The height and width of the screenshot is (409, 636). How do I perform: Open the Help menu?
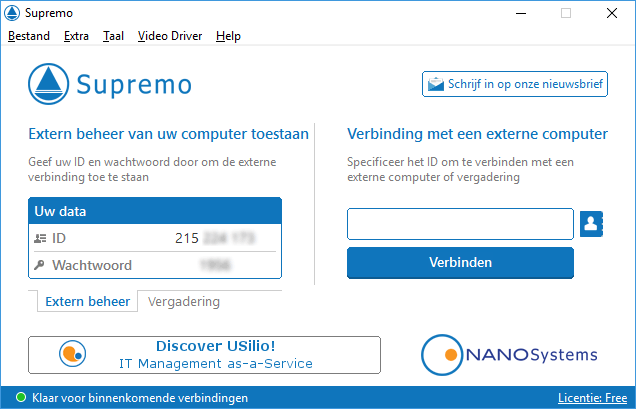point(228,36)
